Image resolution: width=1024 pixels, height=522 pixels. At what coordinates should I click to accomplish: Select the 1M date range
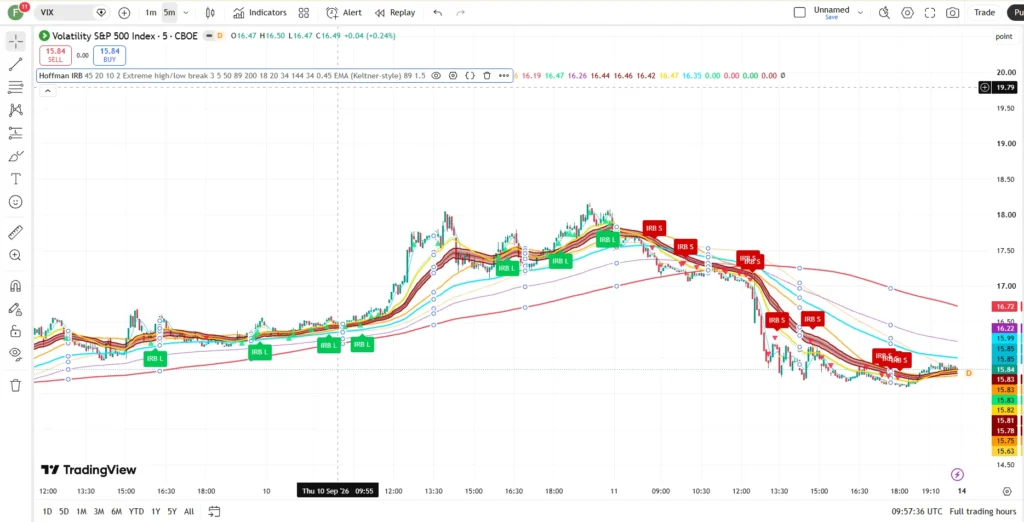(x=81, y=512)
